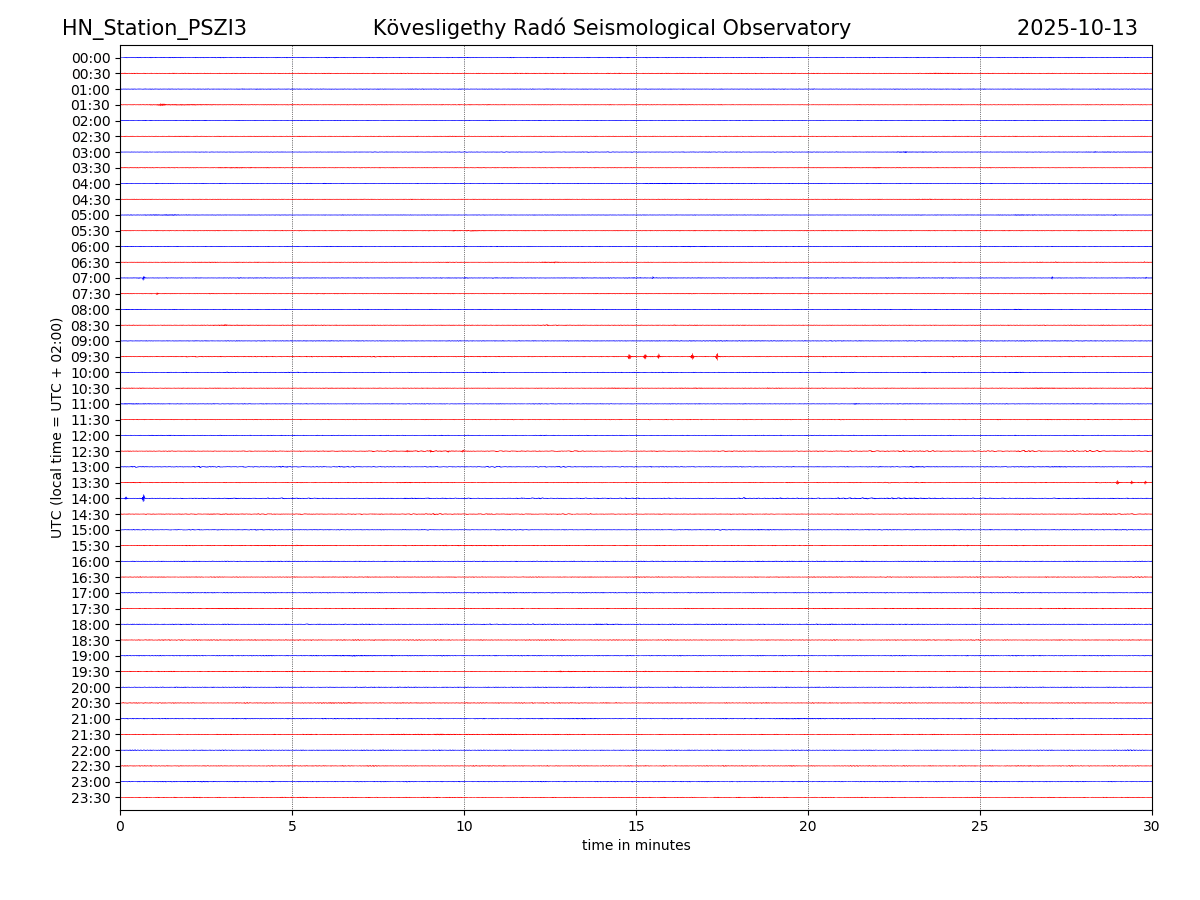Click the 25 tick on the minutes axis

click(x=980, y=826)
